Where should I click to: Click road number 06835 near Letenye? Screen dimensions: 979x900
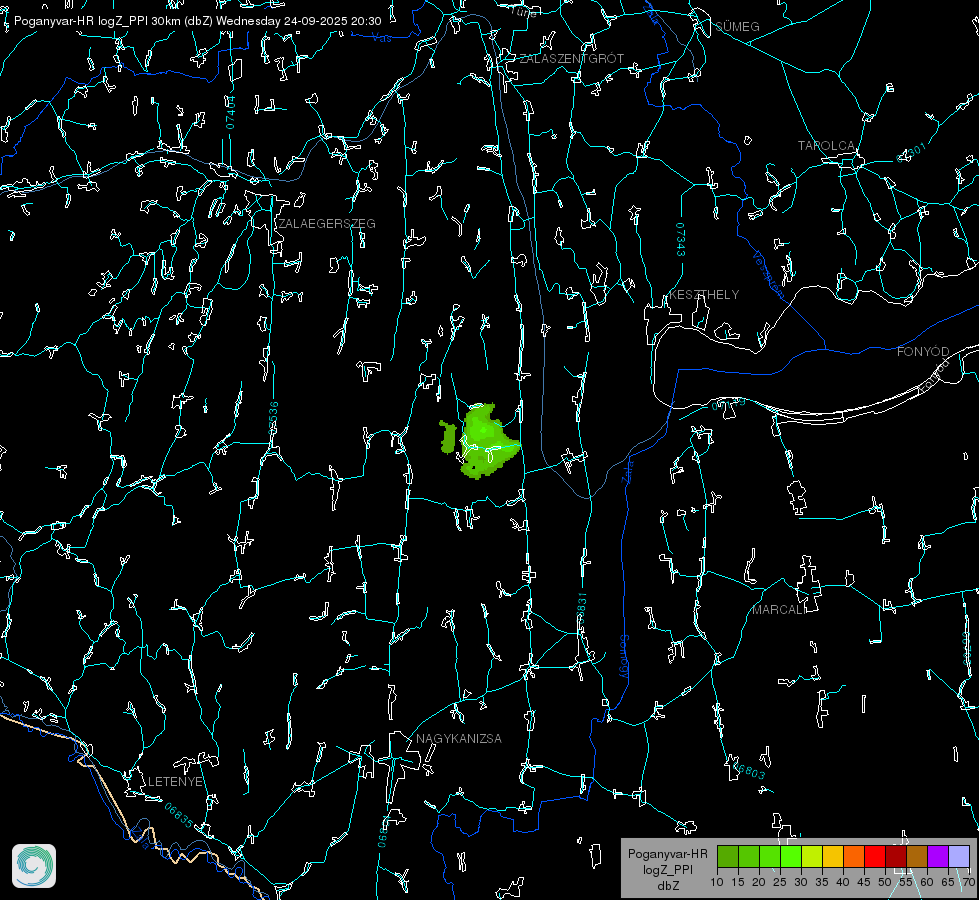tap(179, 816)
